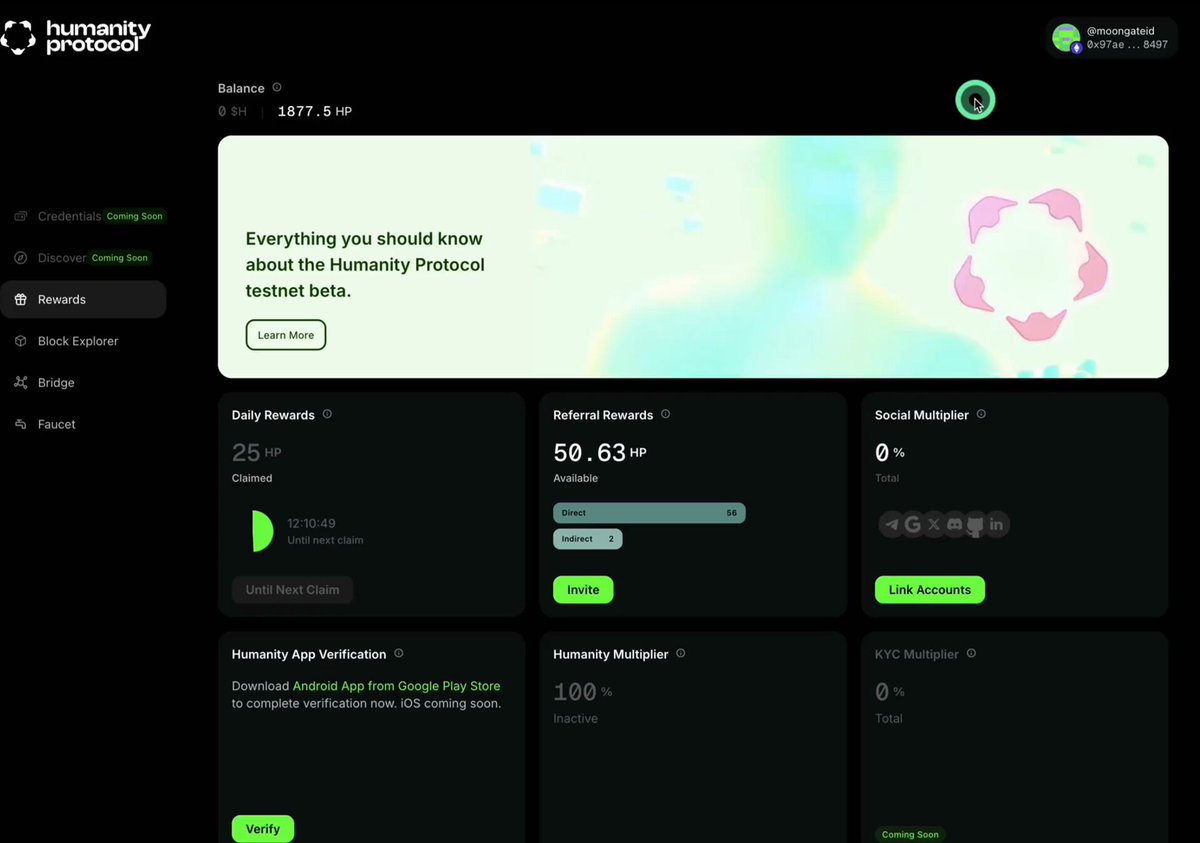Click the testnet beta banner image
Screen dimensions: 1200x843
(x=693, y=257)
